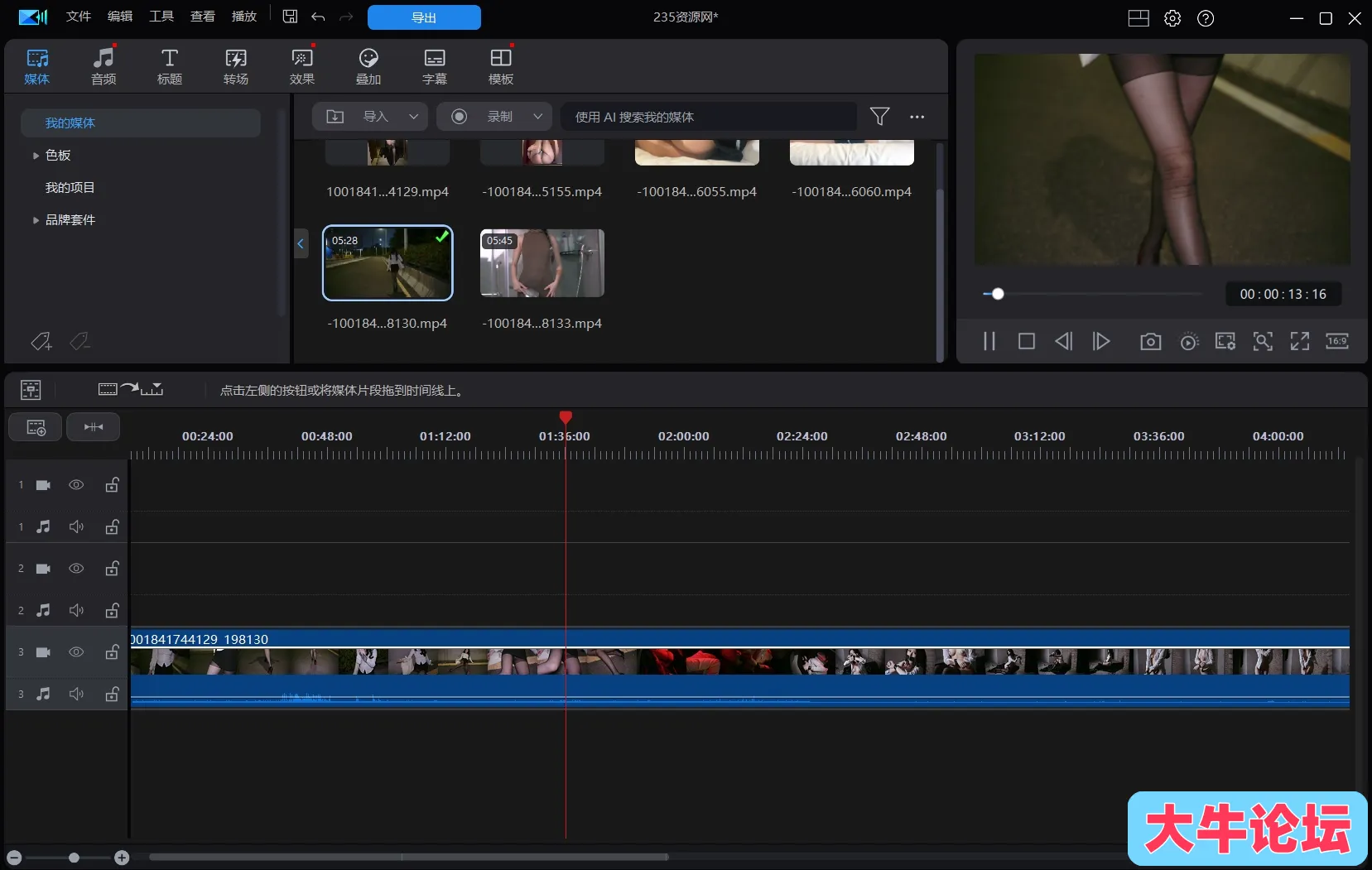Step back to the previous frame
The image size is (1372, 870).
pyautogui.click(x=1064, y=341)
